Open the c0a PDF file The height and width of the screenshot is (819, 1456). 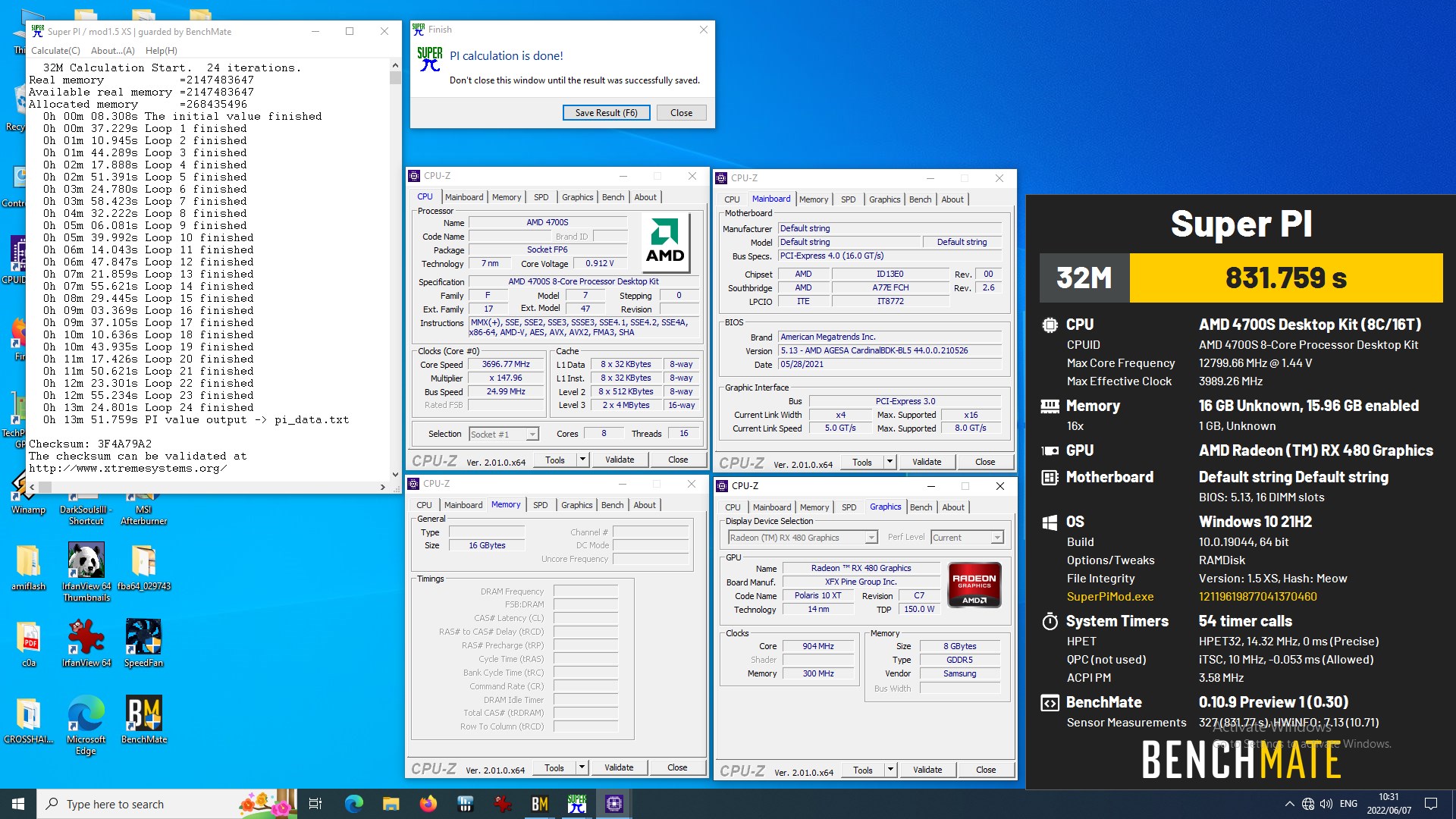point(28,643)
